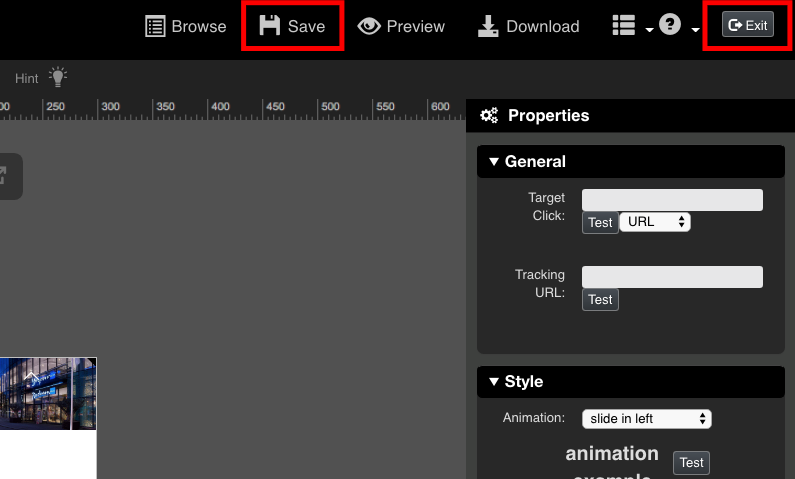Click the Properties gears icon
Viewport: 795px width, 479px height.
[489, 116]
